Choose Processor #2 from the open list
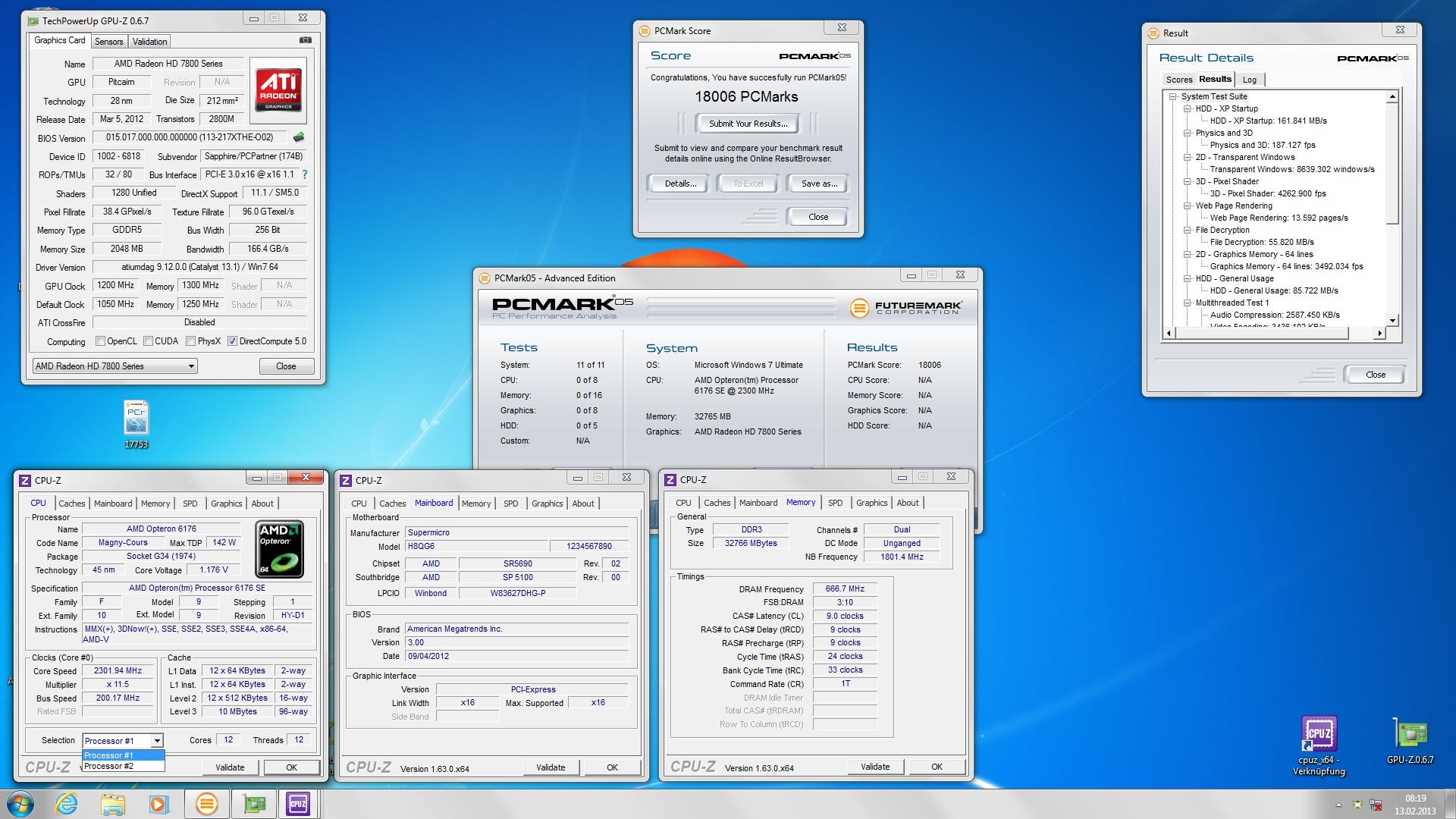The width and height of the screenshot is (1456, 819). pos(123,766)
